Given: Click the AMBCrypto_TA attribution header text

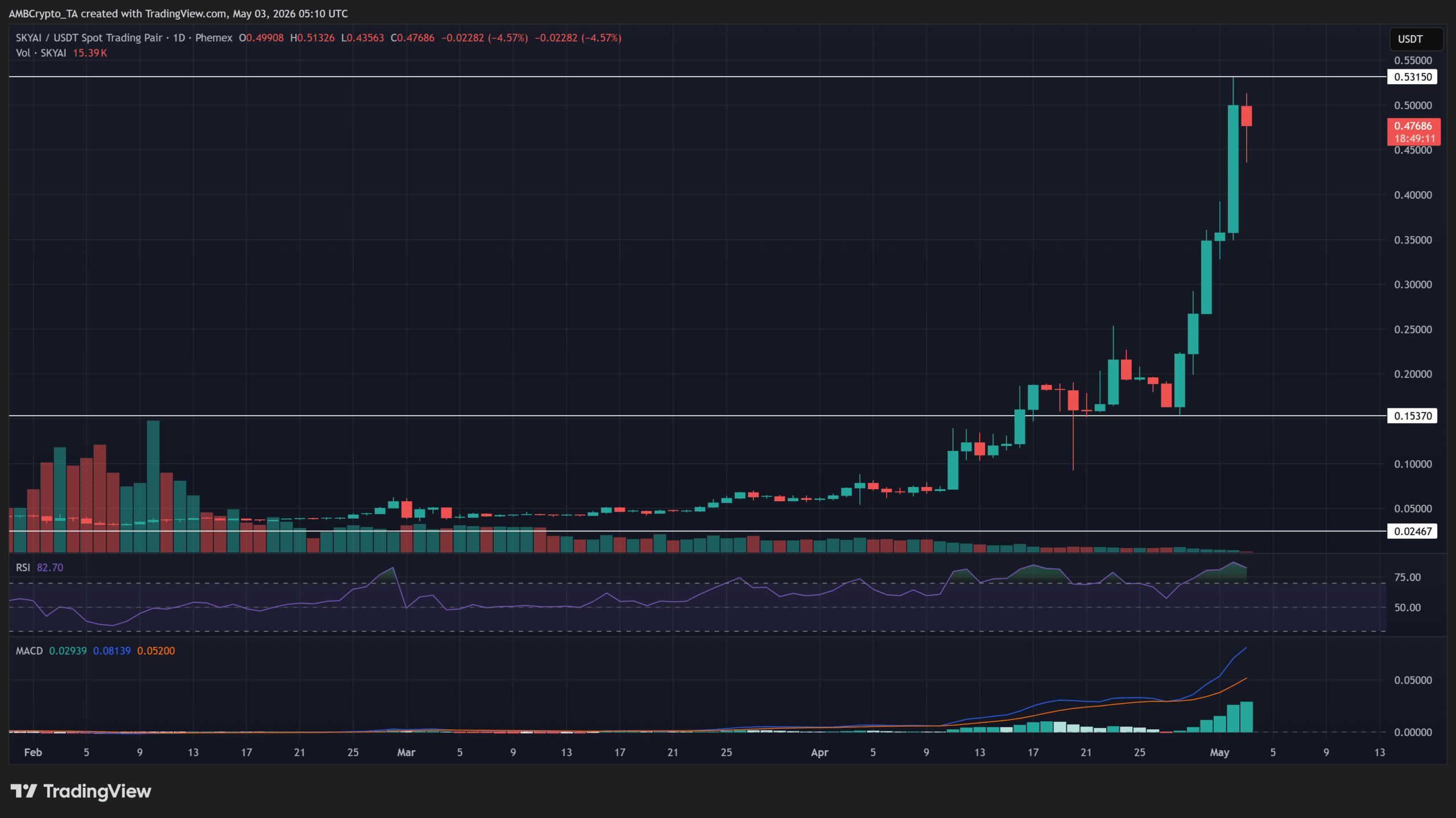Looking at the screenshot, I should click(x=178, y=13).
